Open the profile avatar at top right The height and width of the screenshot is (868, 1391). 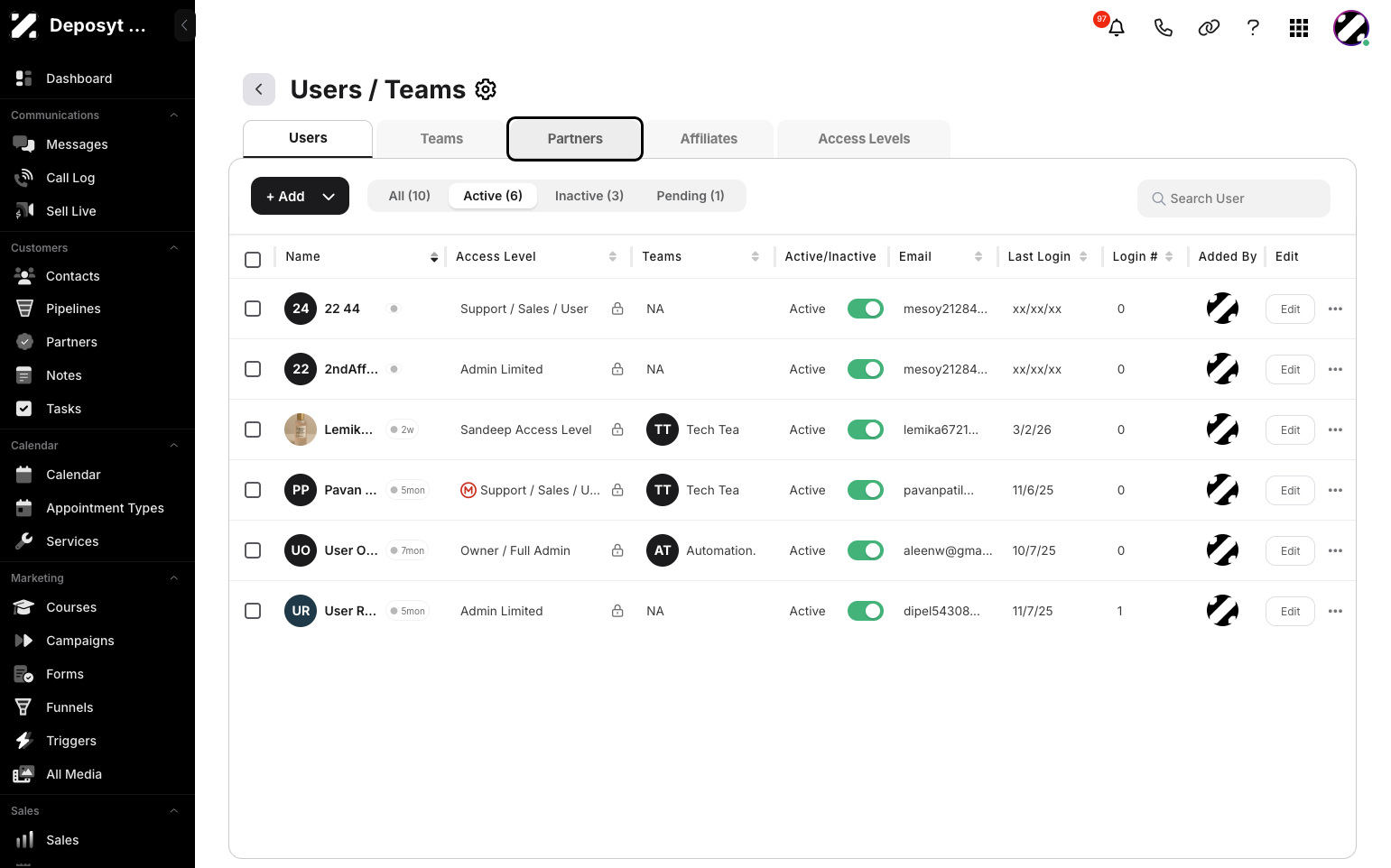[x=1351, y=28]
